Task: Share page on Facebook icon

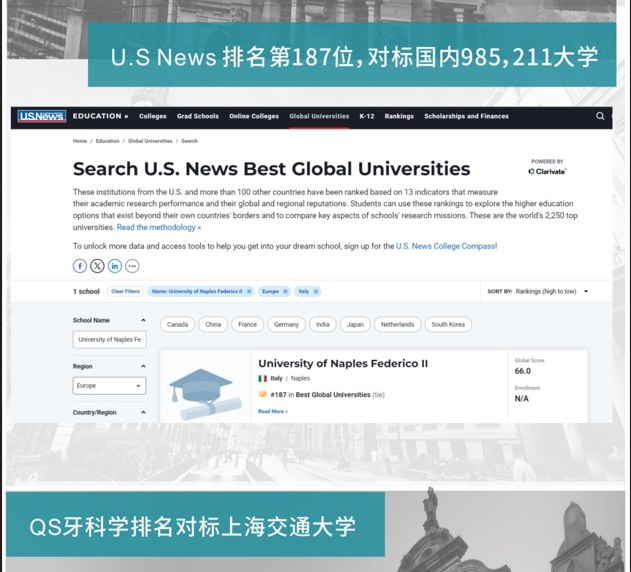Action: tap(80, 266)
